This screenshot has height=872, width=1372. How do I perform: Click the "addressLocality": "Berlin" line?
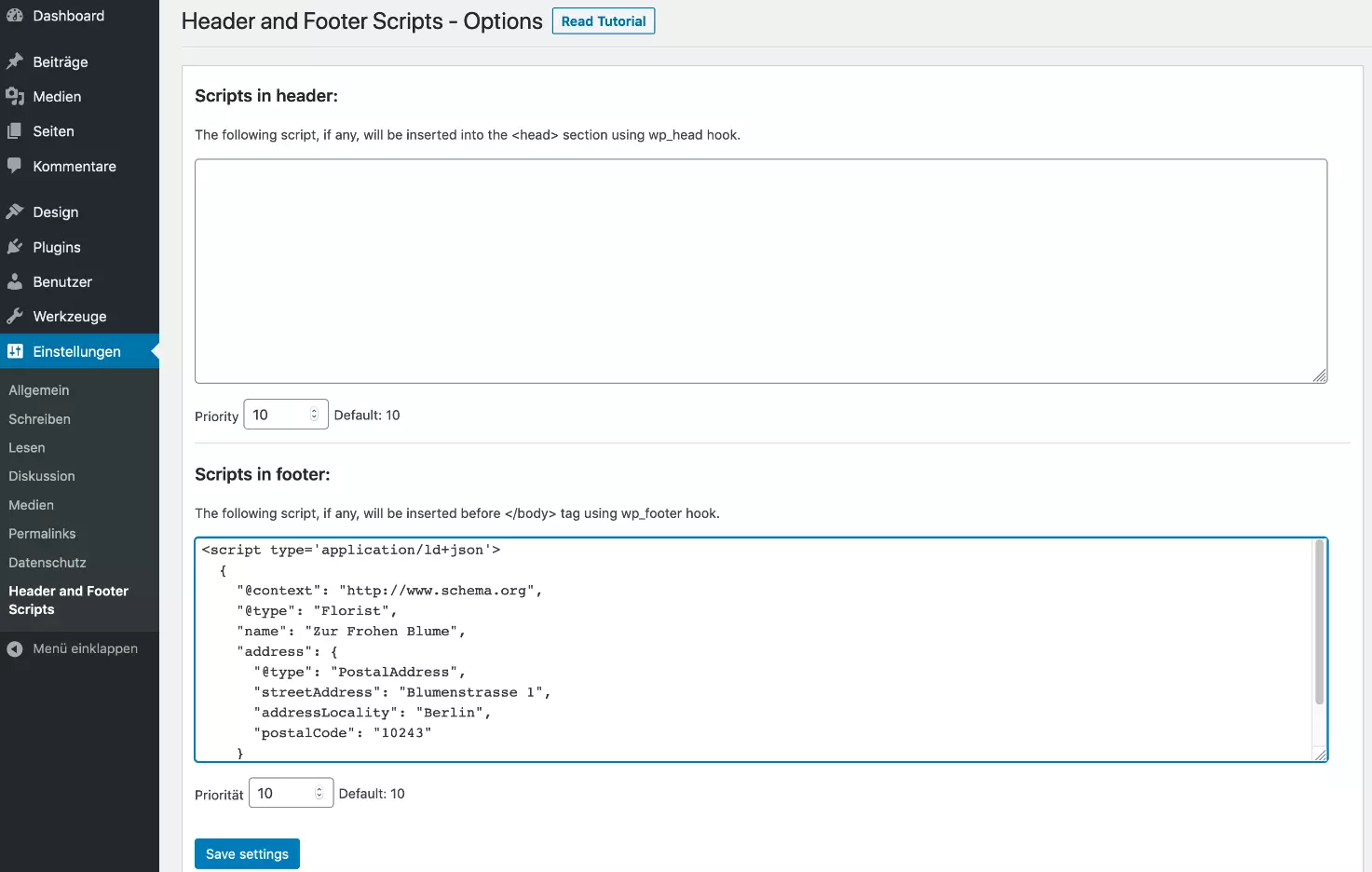pyautogui.click(x=372, y=713)
